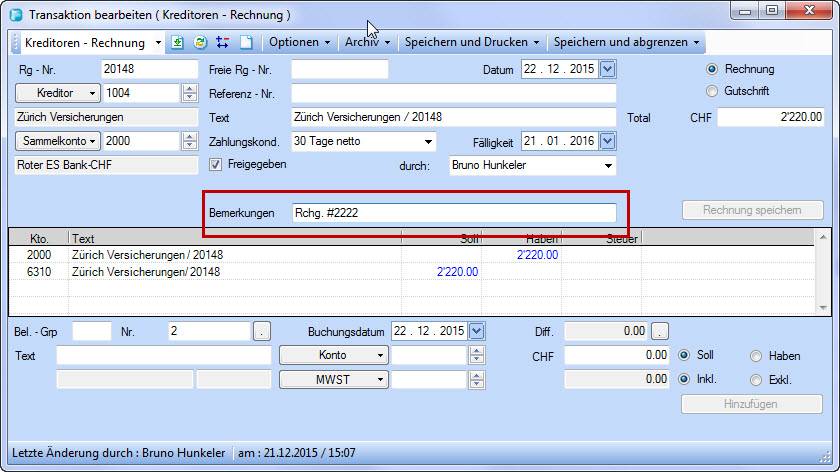The image size is (840, 472).
Task: Click the Kreditor button
Action: [58, 93]
